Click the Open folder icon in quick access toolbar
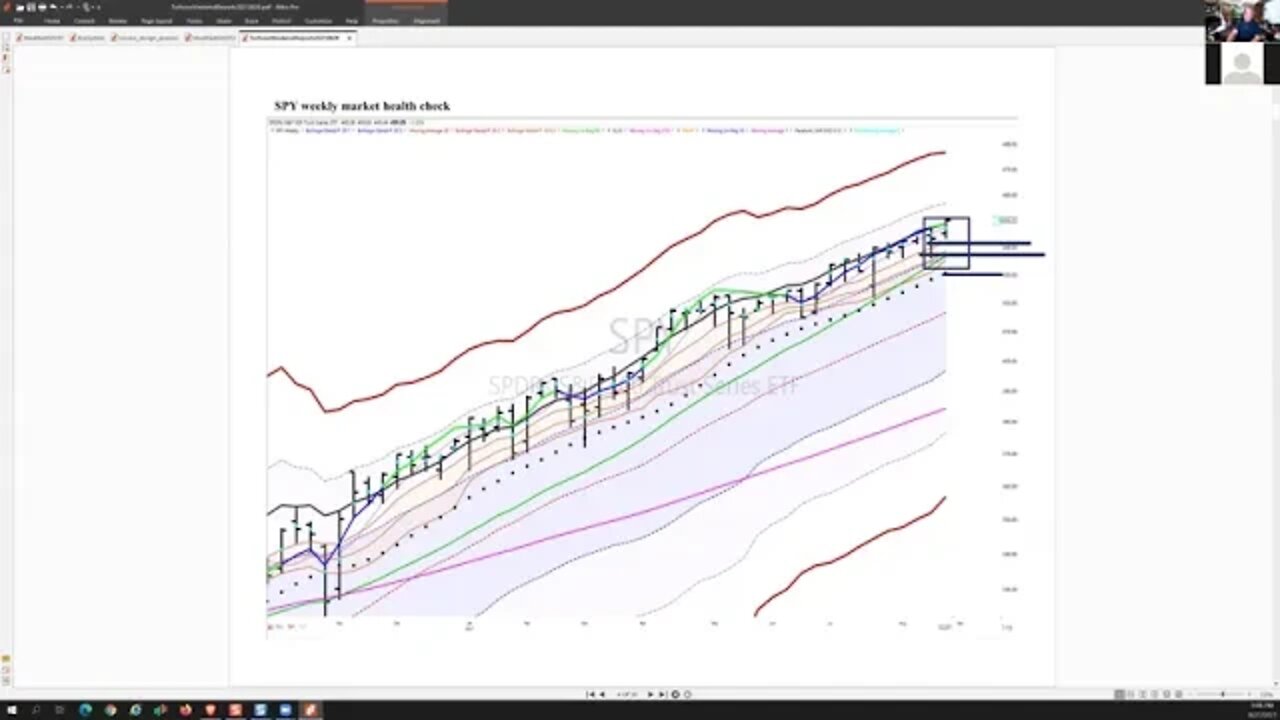The image size is (1280, 720). click(x=21, y=6)
